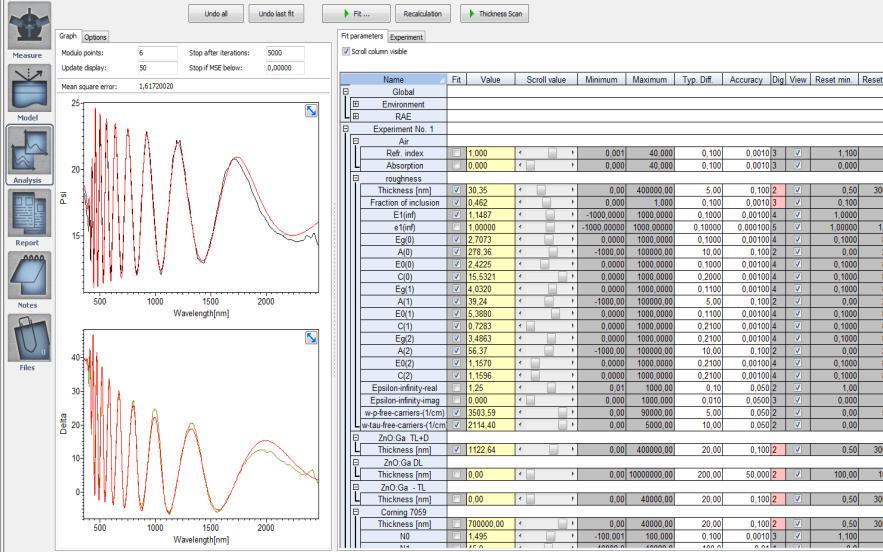Toggle Fit checkbox for Fraction of inclusion
This screenshot has width=883, height=552.
(x=457, y=203)
